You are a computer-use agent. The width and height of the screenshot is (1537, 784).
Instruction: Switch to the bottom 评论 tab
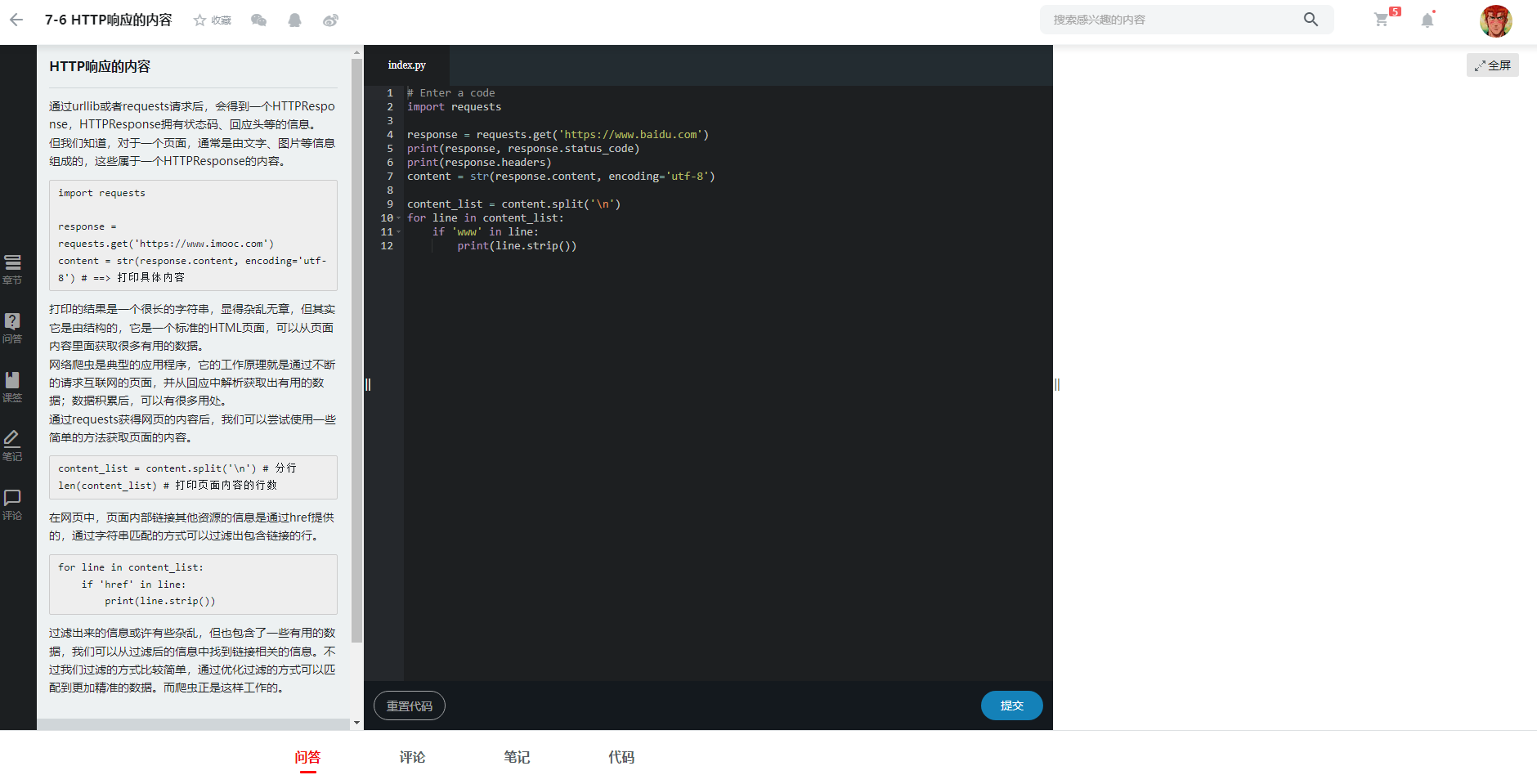coord(412,757)
